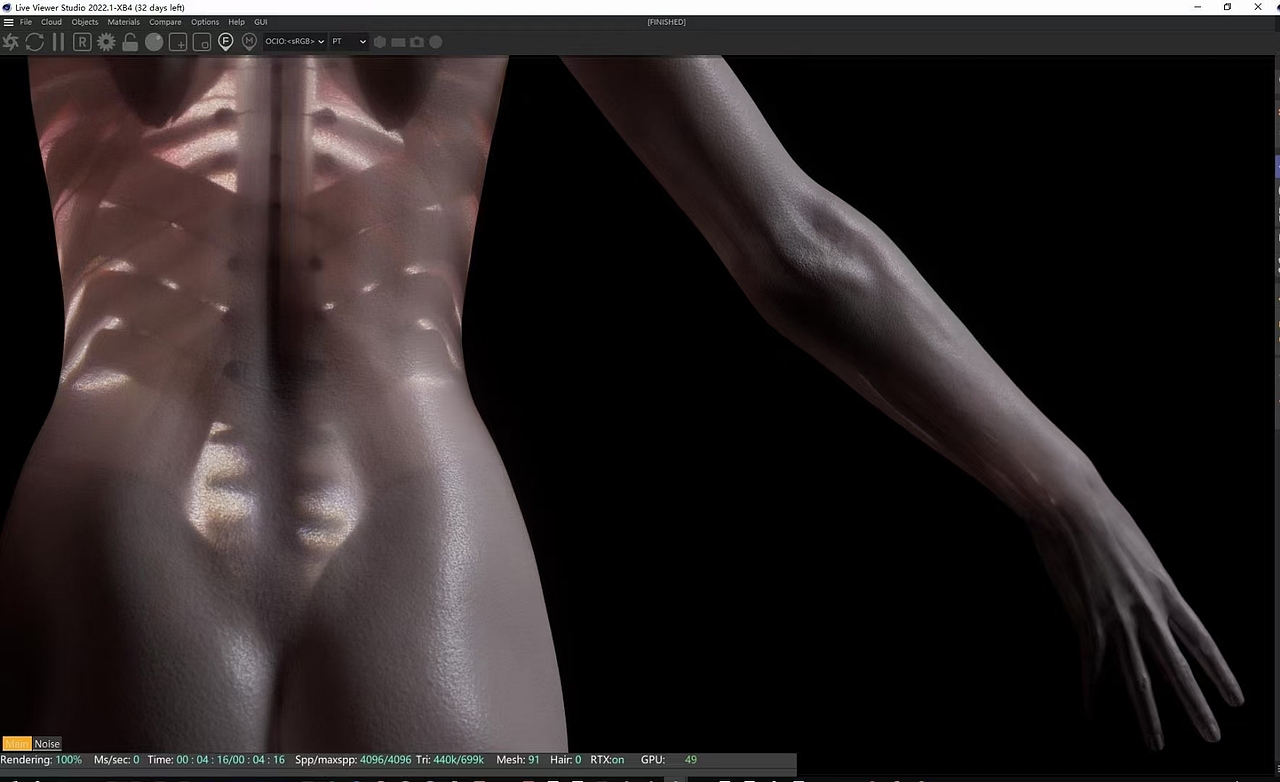Toggle clay mode sphere icon

154,42
